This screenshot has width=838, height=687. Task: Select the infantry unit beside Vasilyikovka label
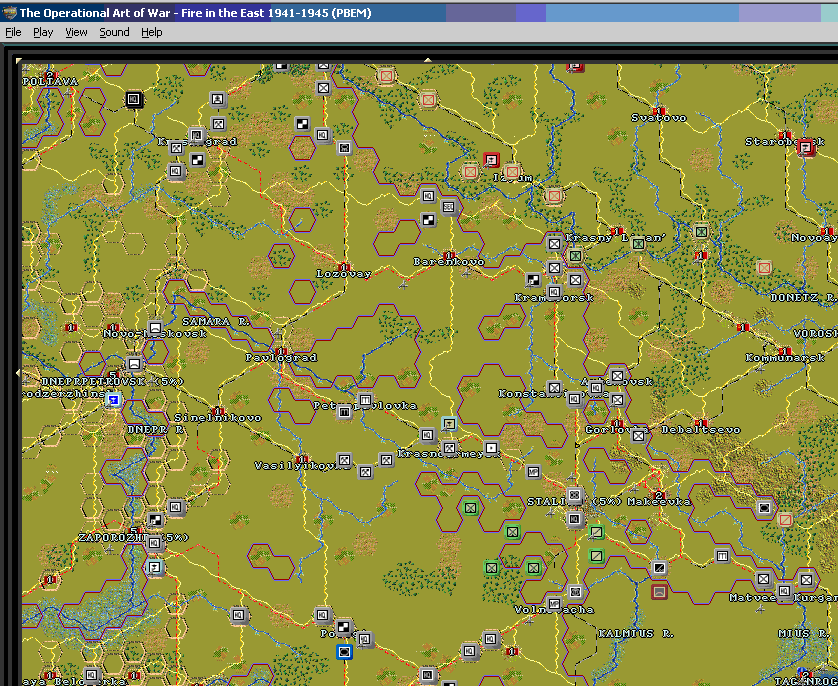pos(344,460)
